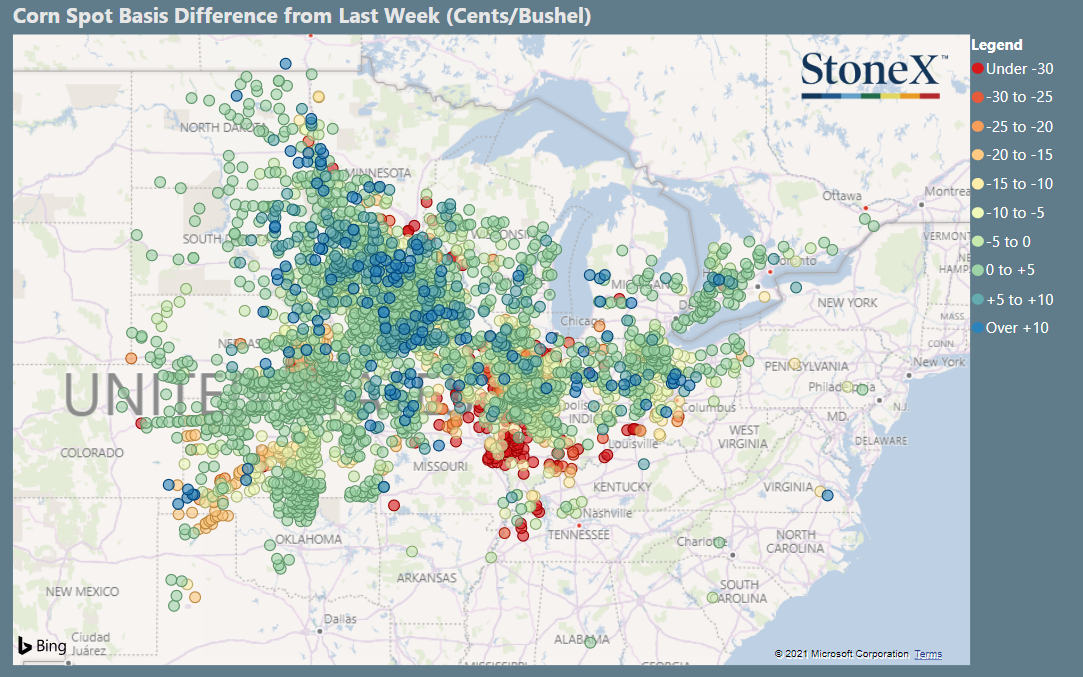
Task: Click the StoneX logo
Action: (x=874, y=75)
